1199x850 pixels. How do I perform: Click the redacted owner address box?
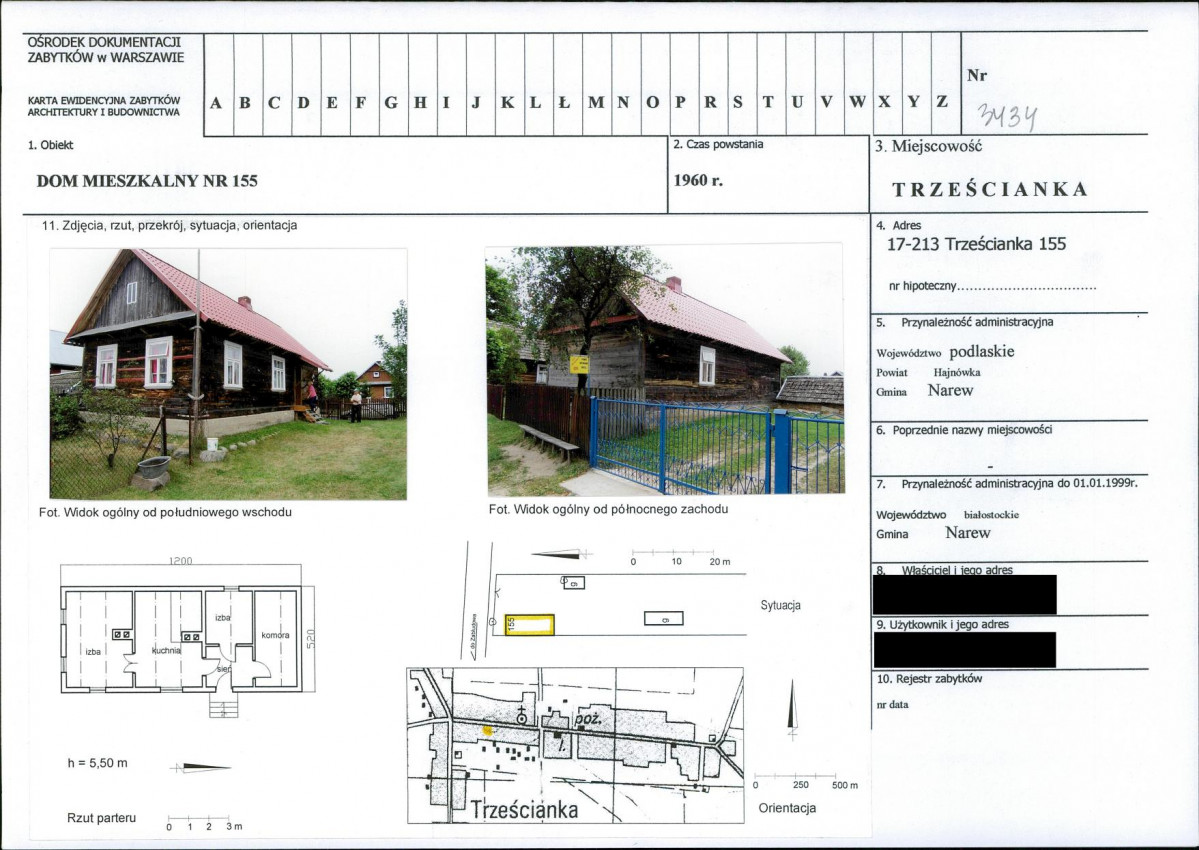point(964,595)
